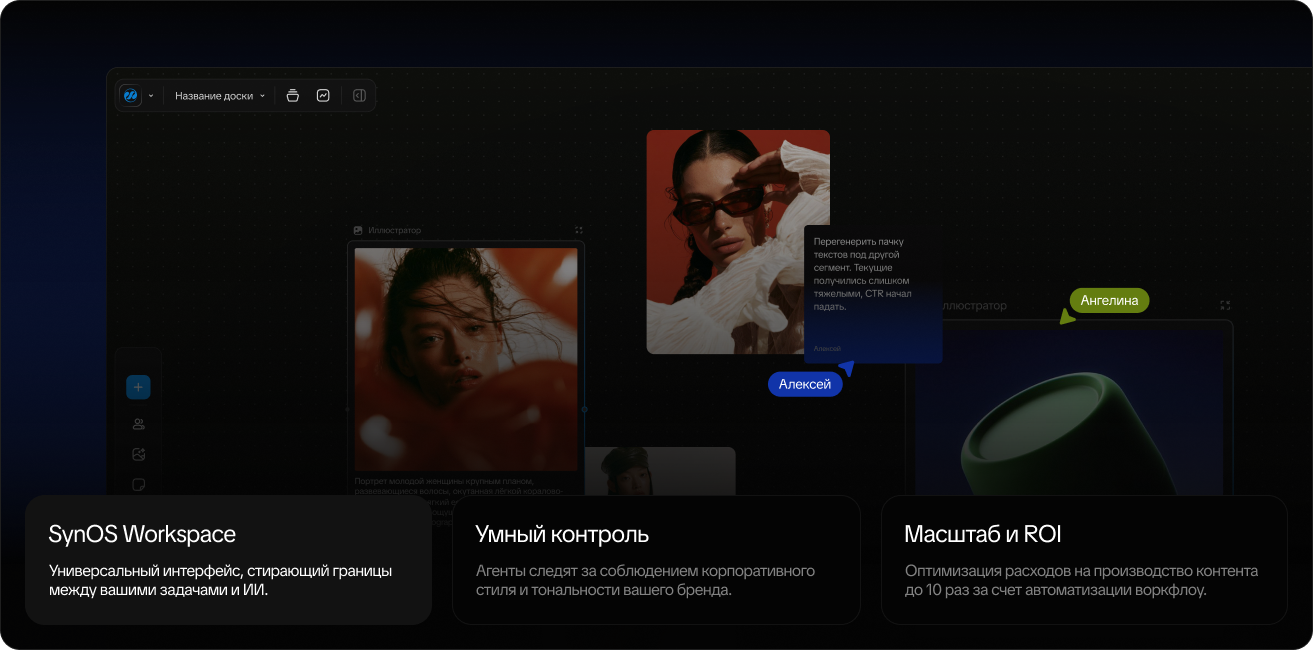Select the Масштаб и ROI card
This screenshot has height=650, width=1313.
[1084, 560]
